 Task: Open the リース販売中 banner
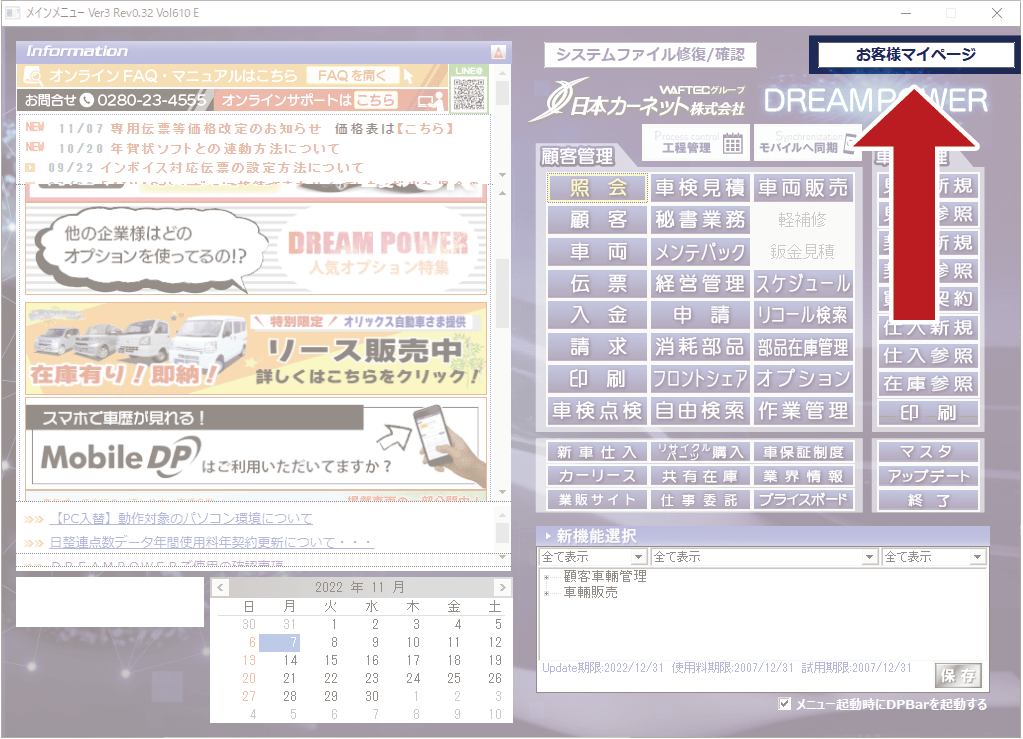tap(256, 349)
